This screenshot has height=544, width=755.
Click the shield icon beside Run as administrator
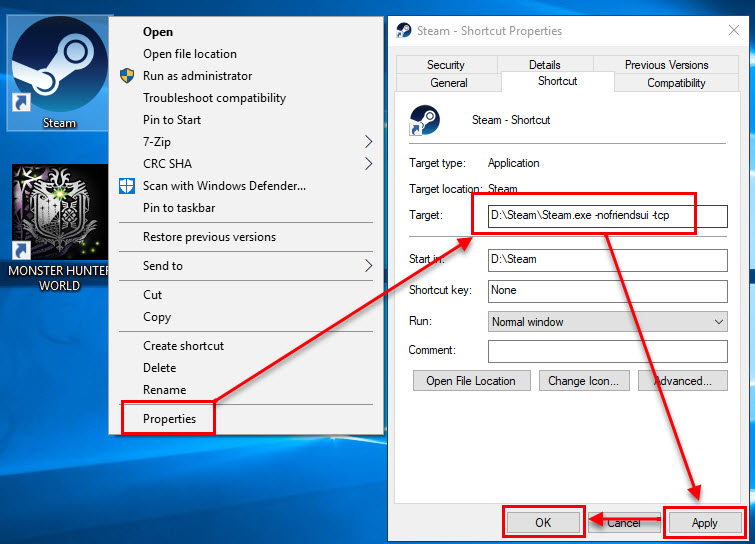[127, 76]
